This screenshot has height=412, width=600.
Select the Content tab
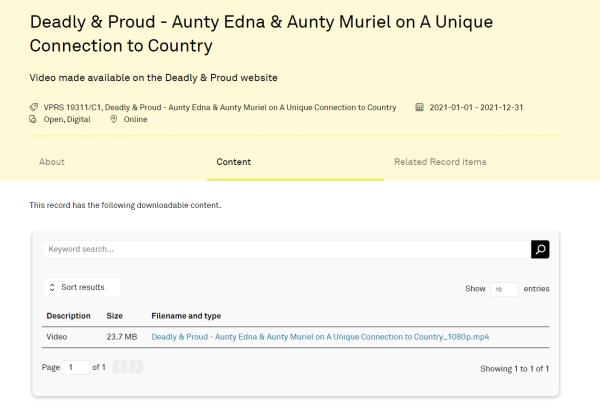point(234,162)
